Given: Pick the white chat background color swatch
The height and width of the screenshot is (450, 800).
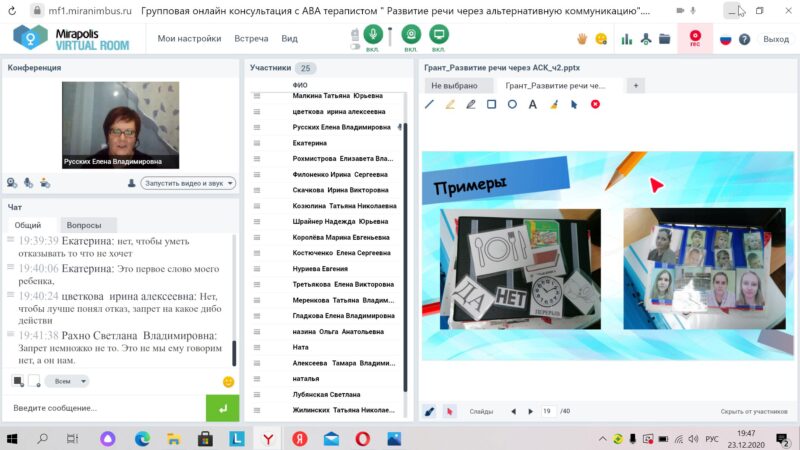Looking at the screenshot, I should tap(34, 381).
